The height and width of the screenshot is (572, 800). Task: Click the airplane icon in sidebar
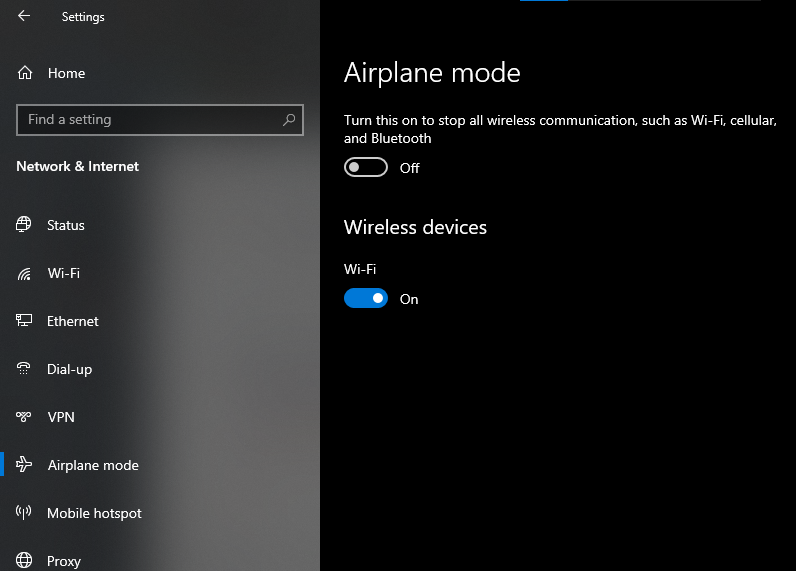(x=23, y=464)
